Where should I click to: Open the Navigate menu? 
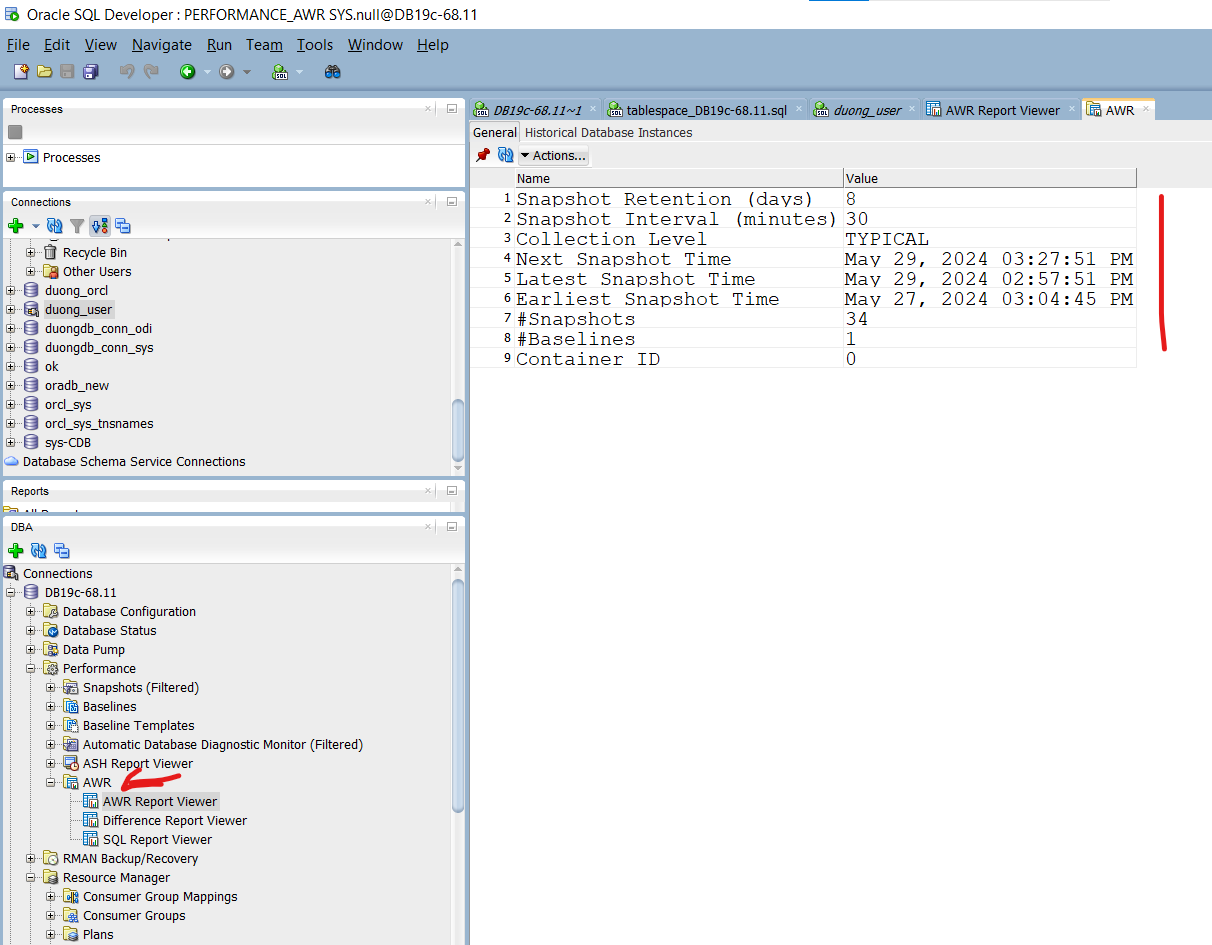coord(162,45)
